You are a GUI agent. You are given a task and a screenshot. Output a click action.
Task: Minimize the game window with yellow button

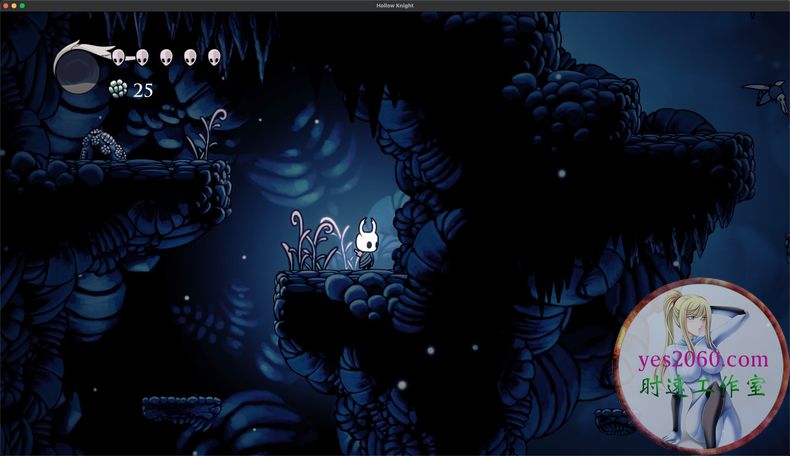click(x=14, y=5)
